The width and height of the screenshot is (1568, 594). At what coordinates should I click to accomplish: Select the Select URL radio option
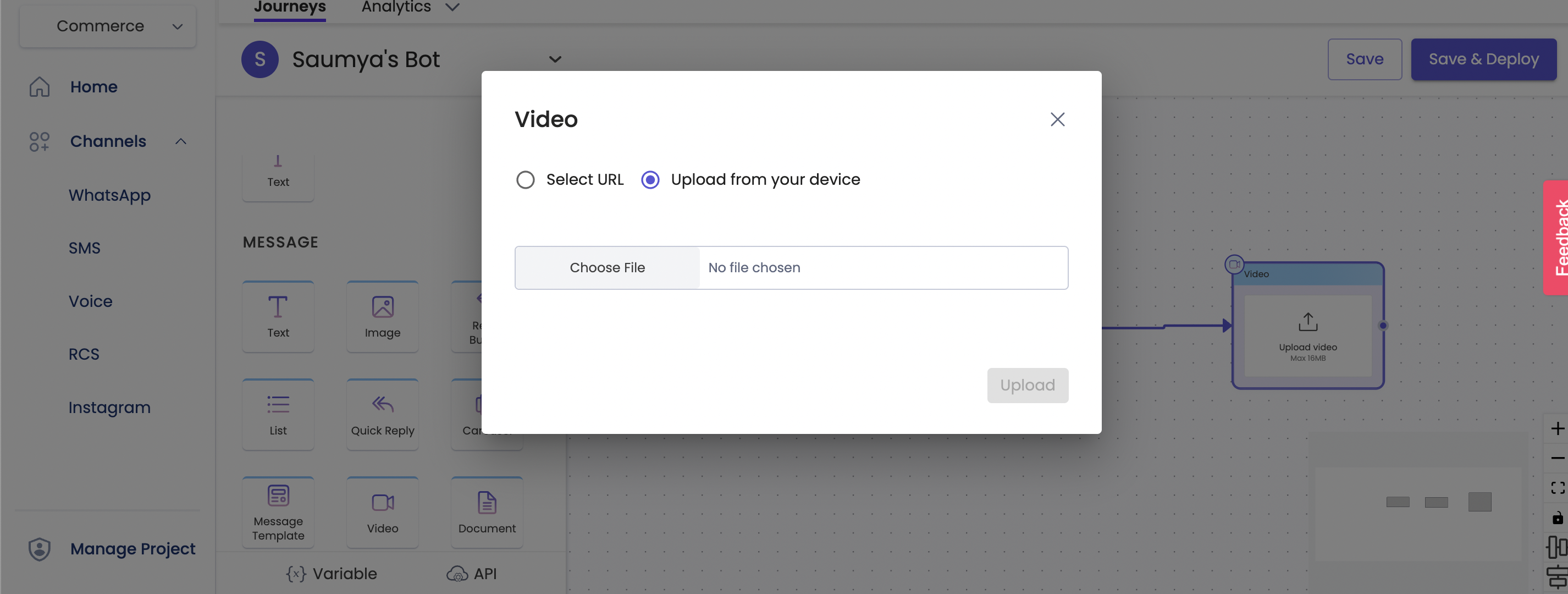click(525, 180)
